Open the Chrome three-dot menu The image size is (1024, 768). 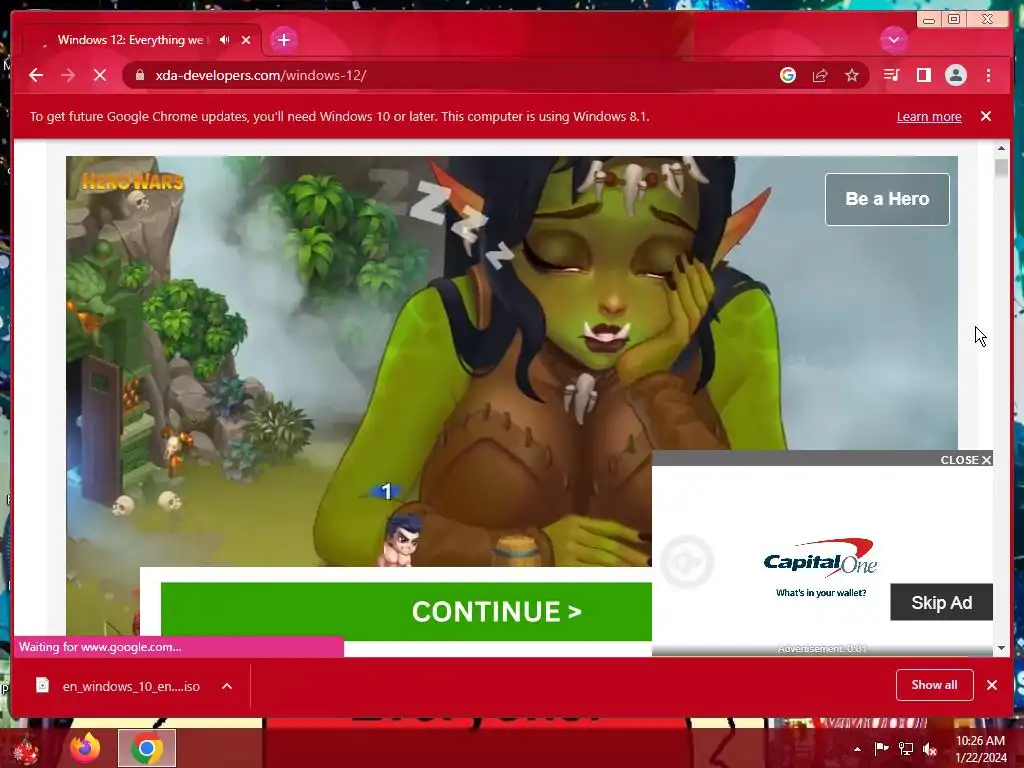[x=988, y=75]
